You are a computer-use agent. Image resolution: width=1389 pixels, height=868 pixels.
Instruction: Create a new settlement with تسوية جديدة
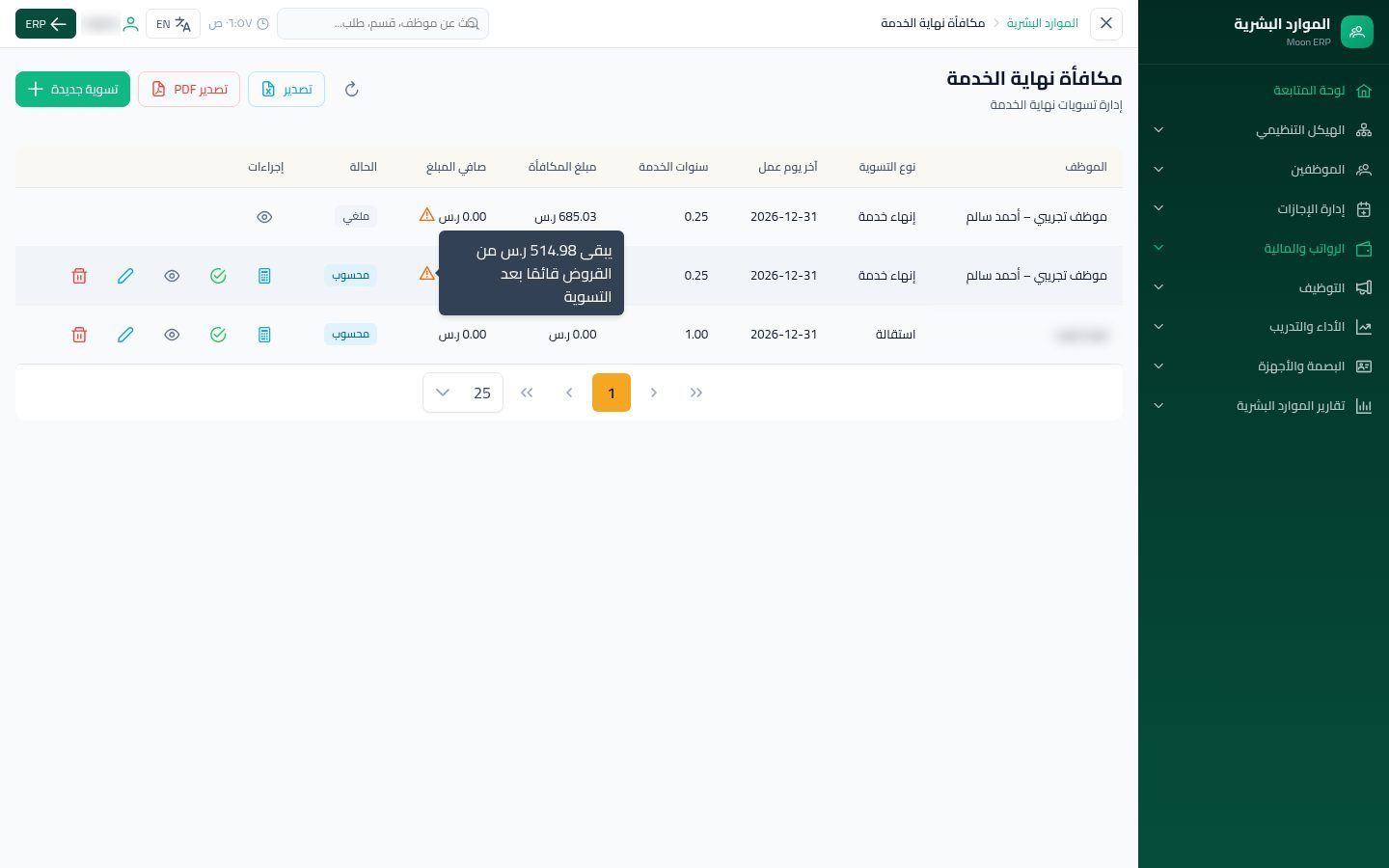(x=72, y=90)
